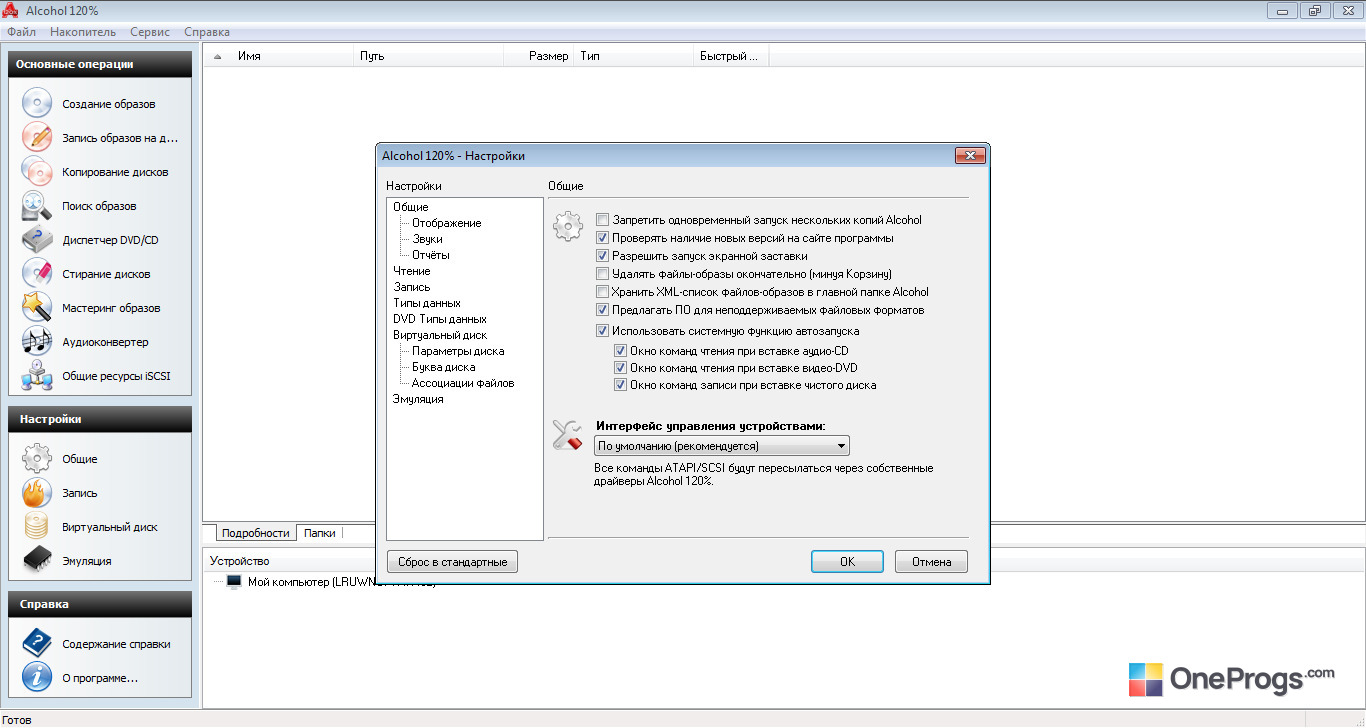1366x728 pixels.
Task: Uncheck Разрешить запуск экранной заставки
Action: 602,256
